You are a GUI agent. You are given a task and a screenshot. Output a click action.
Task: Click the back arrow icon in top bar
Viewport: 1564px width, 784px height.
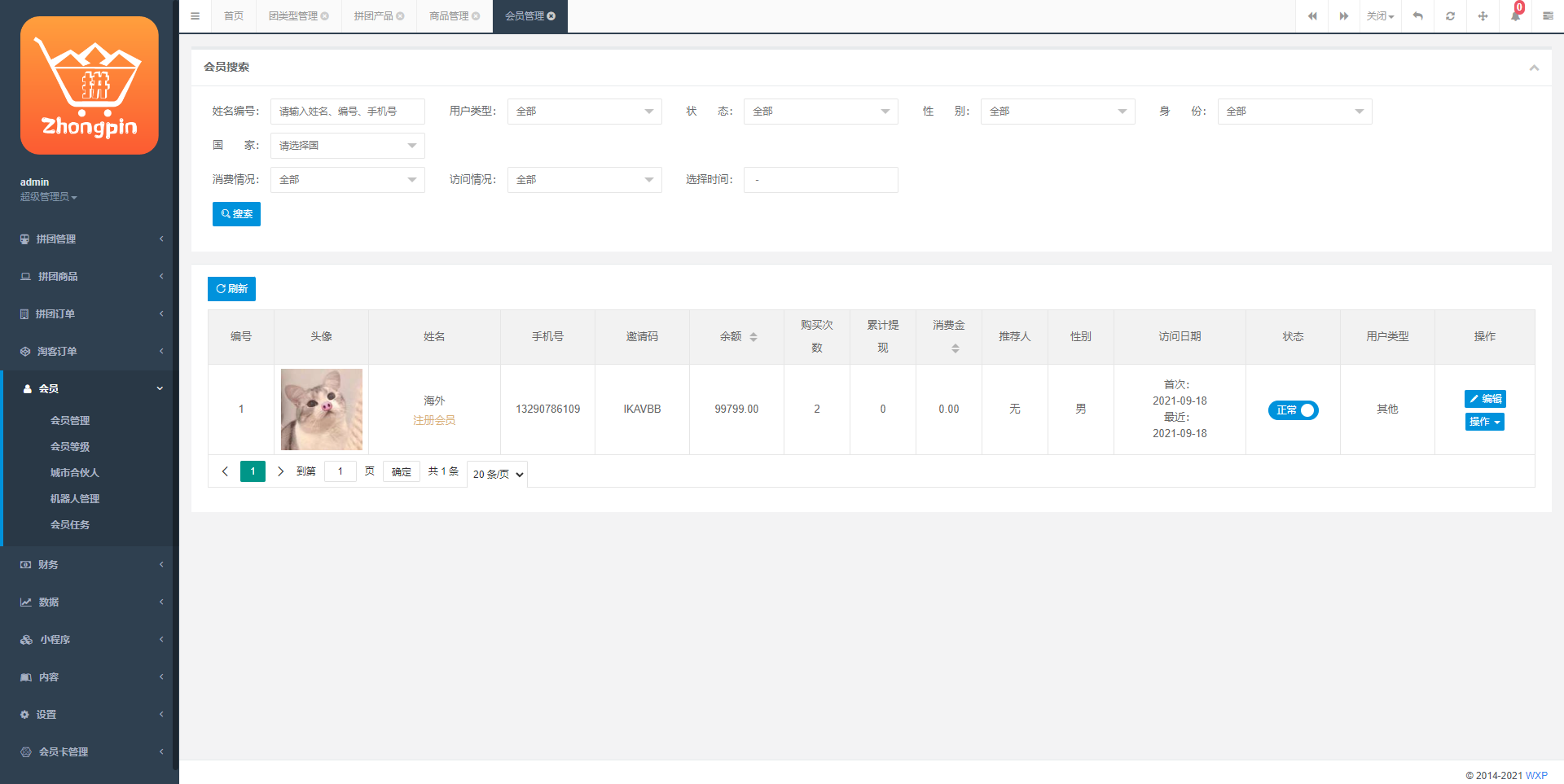1417,16
